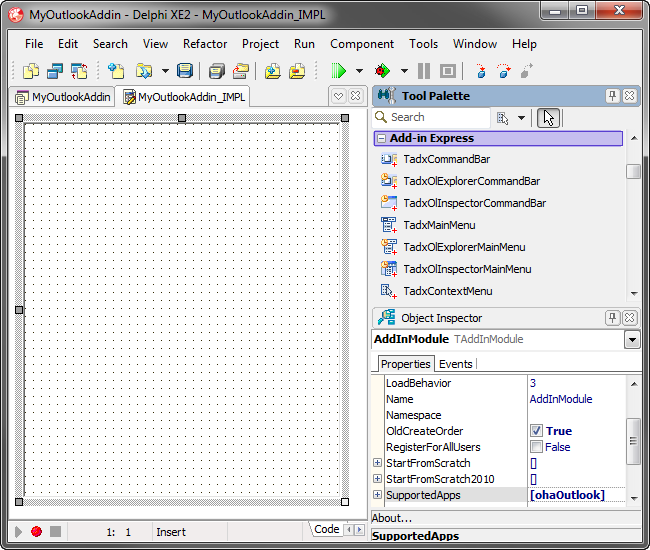Click the macro stop square icon
This screenshot has height=550, width=650.
(x=56, y=531)
